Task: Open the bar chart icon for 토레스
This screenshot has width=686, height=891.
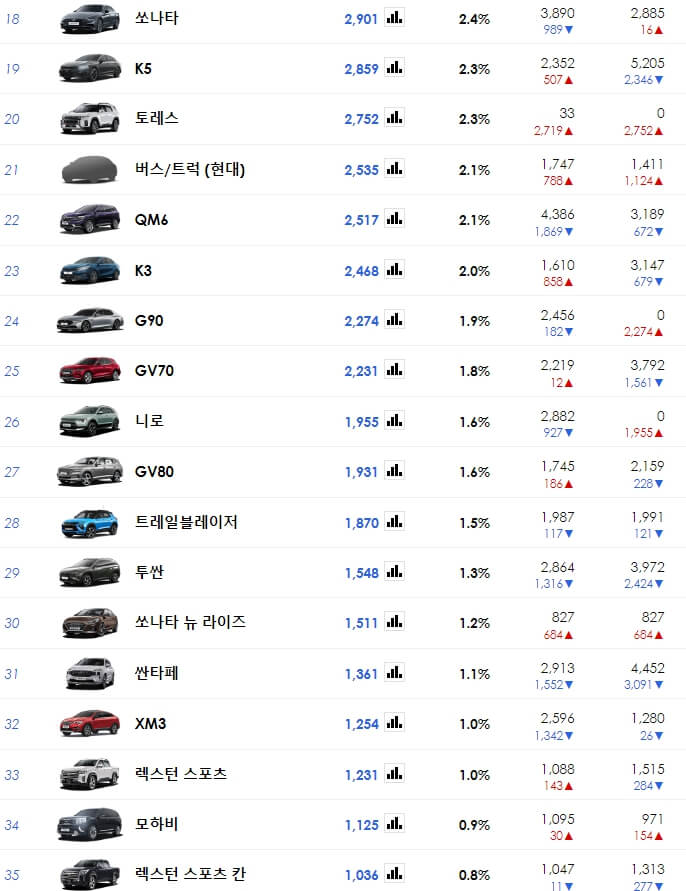Action: point(394,118)
